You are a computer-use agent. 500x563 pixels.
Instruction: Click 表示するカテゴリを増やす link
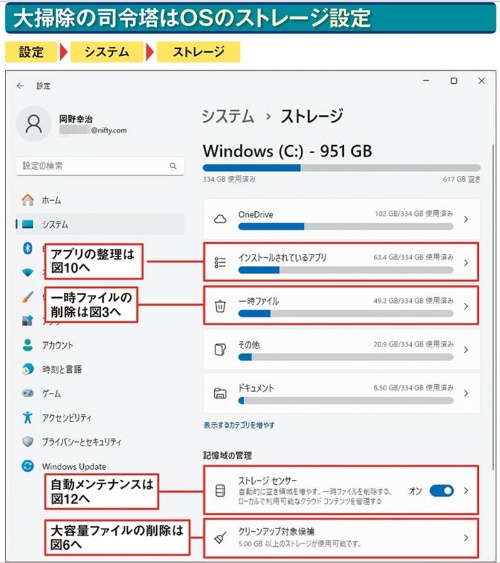[239, 425]
